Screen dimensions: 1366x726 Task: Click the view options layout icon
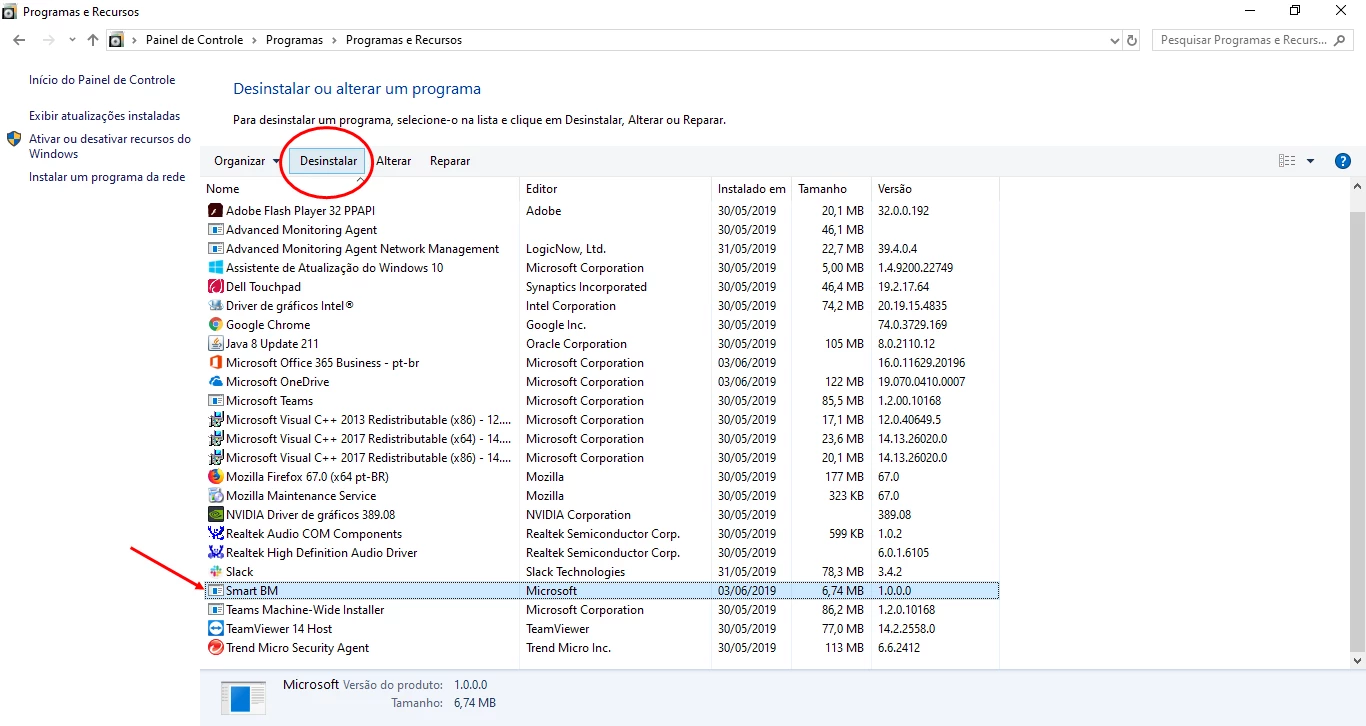click(1287, 161)
